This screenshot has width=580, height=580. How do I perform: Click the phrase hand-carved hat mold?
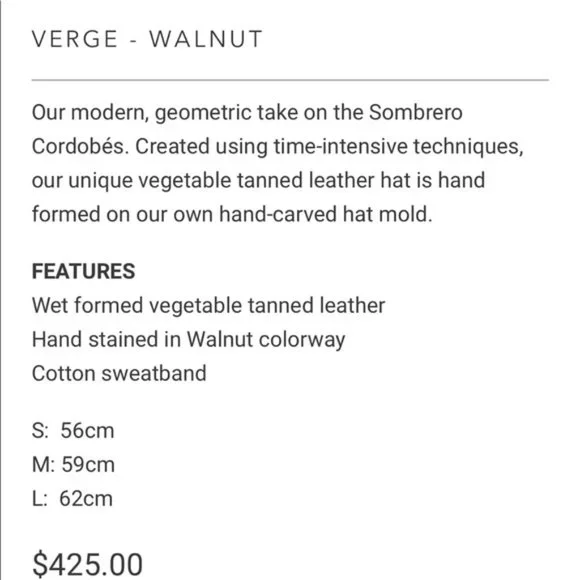tap(326, 214)
